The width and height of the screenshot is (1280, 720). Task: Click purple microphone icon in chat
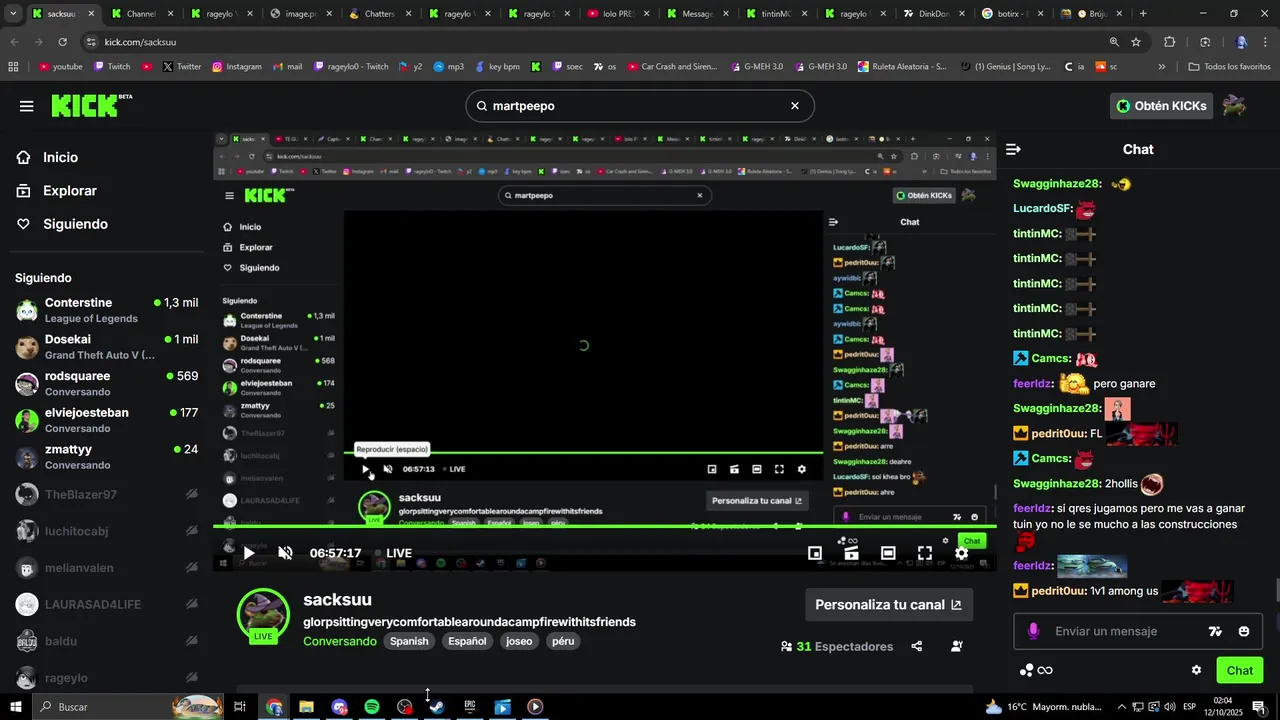click(1033, 631)
